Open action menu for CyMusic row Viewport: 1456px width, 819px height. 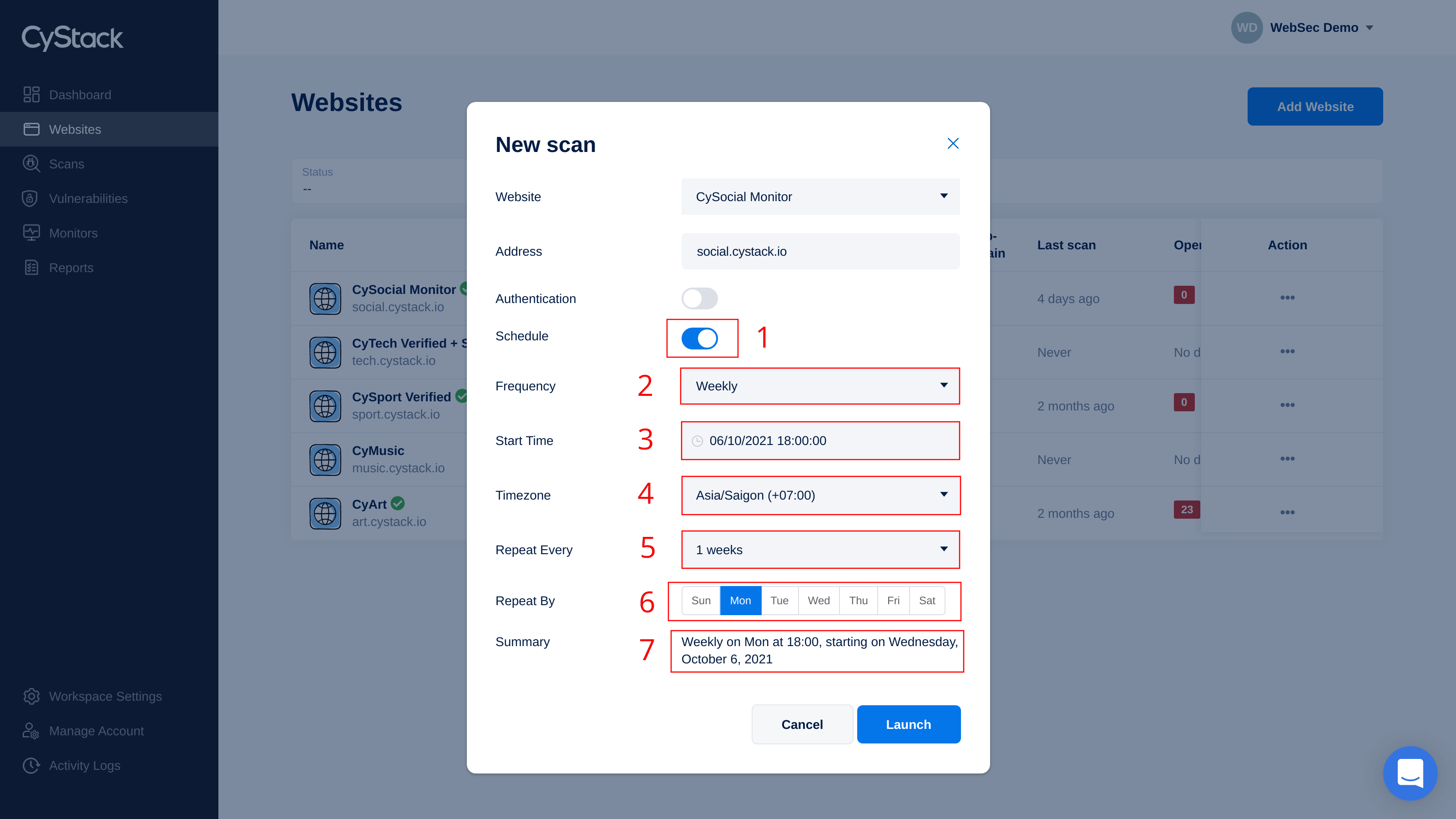(1288, 459)
